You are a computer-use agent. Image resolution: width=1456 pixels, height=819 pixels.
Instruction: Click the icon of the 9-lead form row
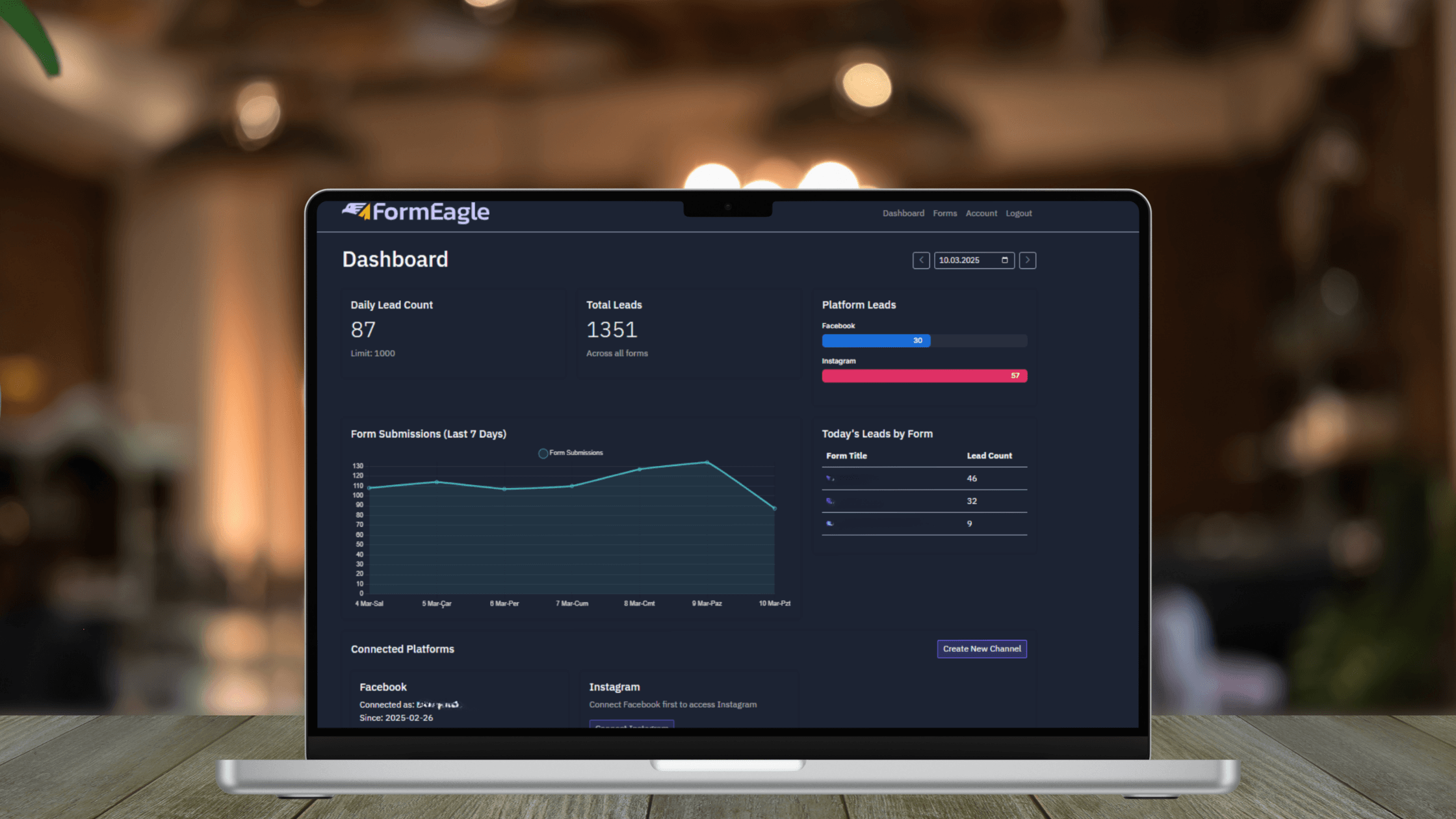click(x=830, y=523)
